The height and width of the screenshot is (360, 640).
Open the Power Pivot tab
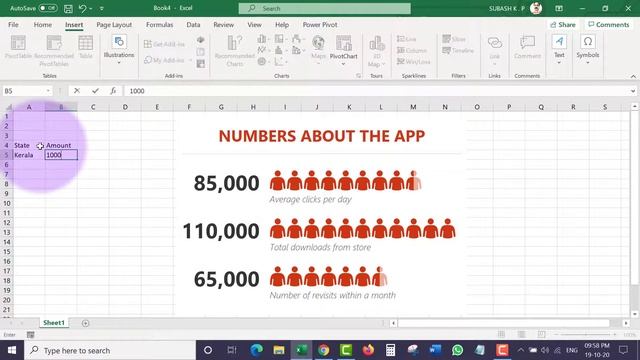(x=320, y=24)
